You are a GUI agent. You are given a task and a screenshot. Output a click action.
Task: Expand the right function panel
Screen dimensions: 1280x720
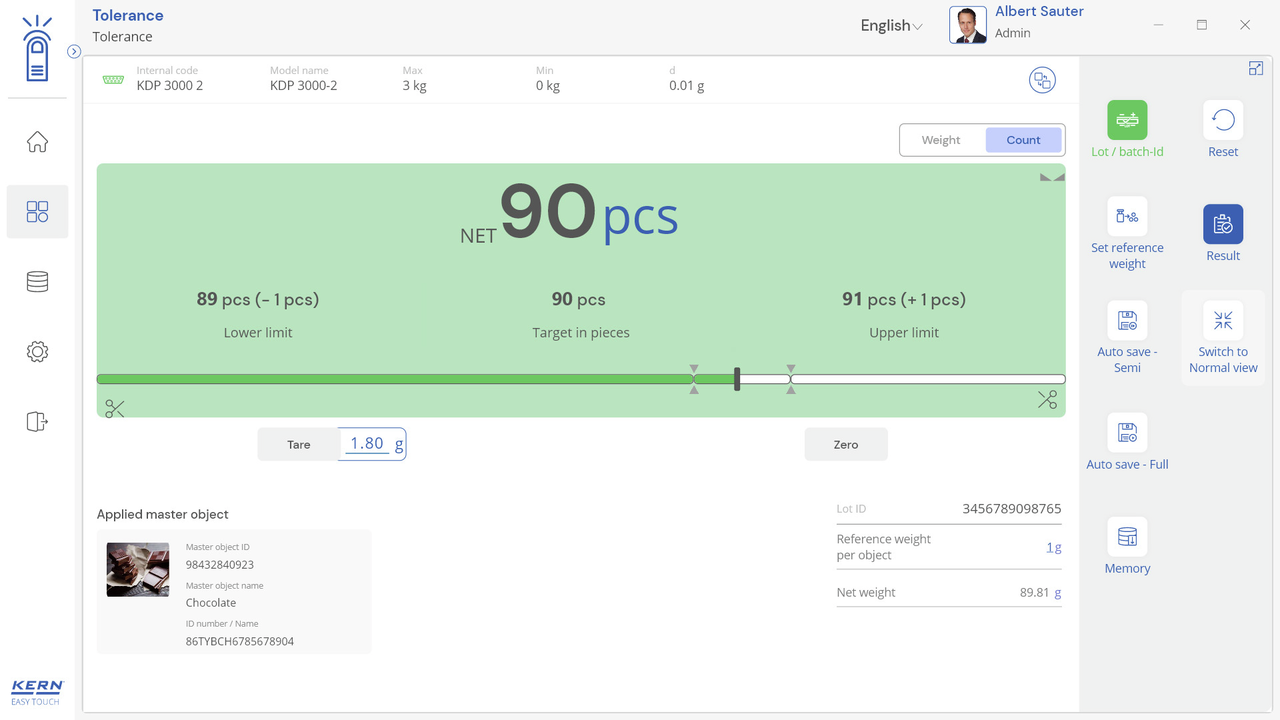point(1256,68)
